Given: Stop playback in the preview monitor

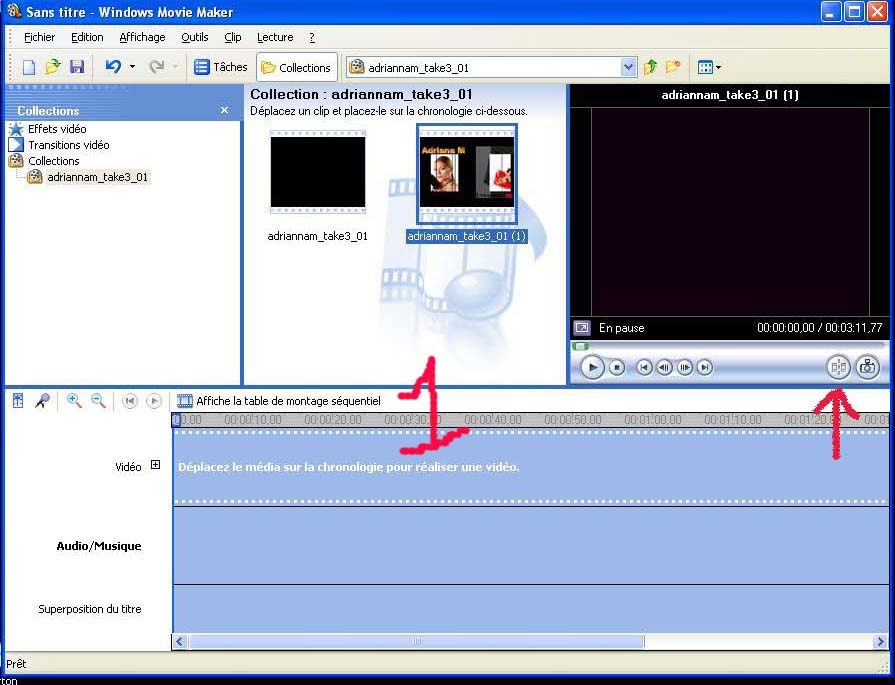Looking at the screenshot, I should pos(616,368).
